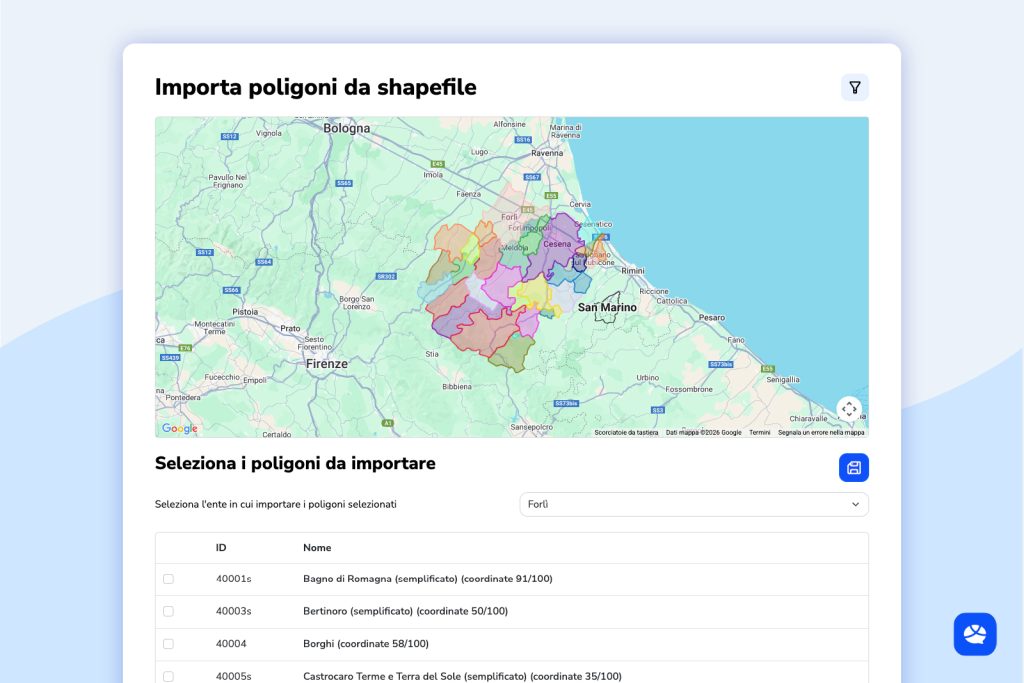Click the Bologna label on map
The width and height of the screenshot is (1024, 683).
(347, 129)
